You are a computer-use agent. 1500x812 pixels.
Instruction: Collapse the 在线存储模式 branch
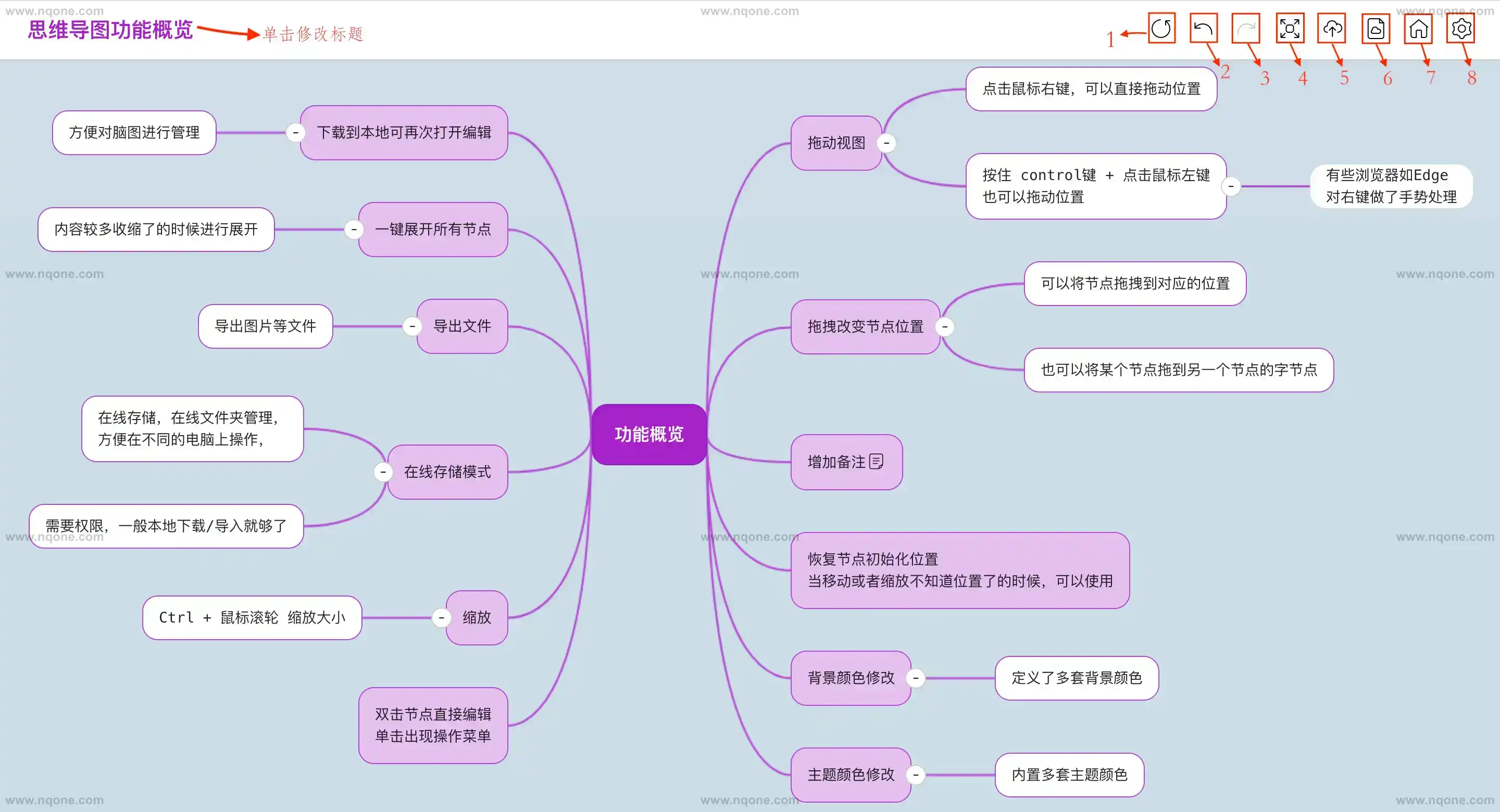[383, 472]
